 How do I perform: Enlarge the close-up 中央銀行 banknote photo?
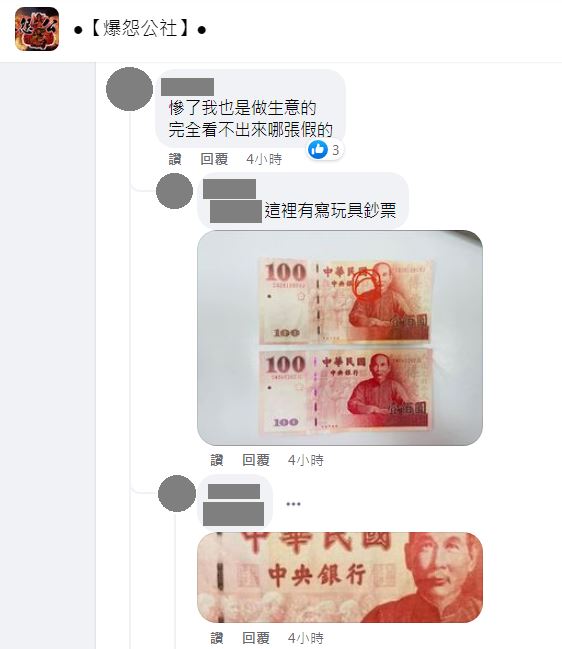pos(340,577)
